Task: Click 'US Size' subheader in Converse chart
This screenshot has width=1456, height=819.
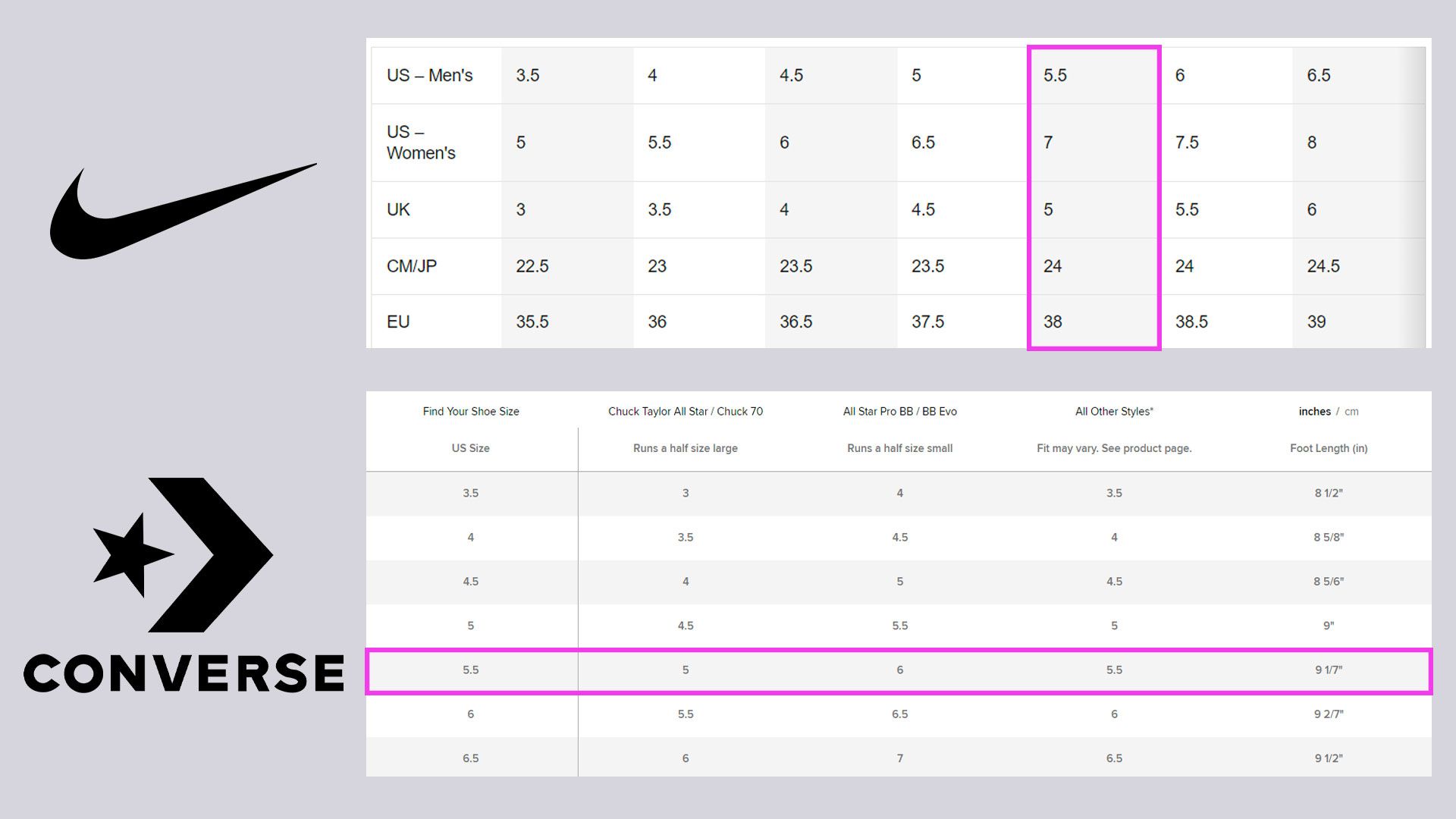Action: 471,448
